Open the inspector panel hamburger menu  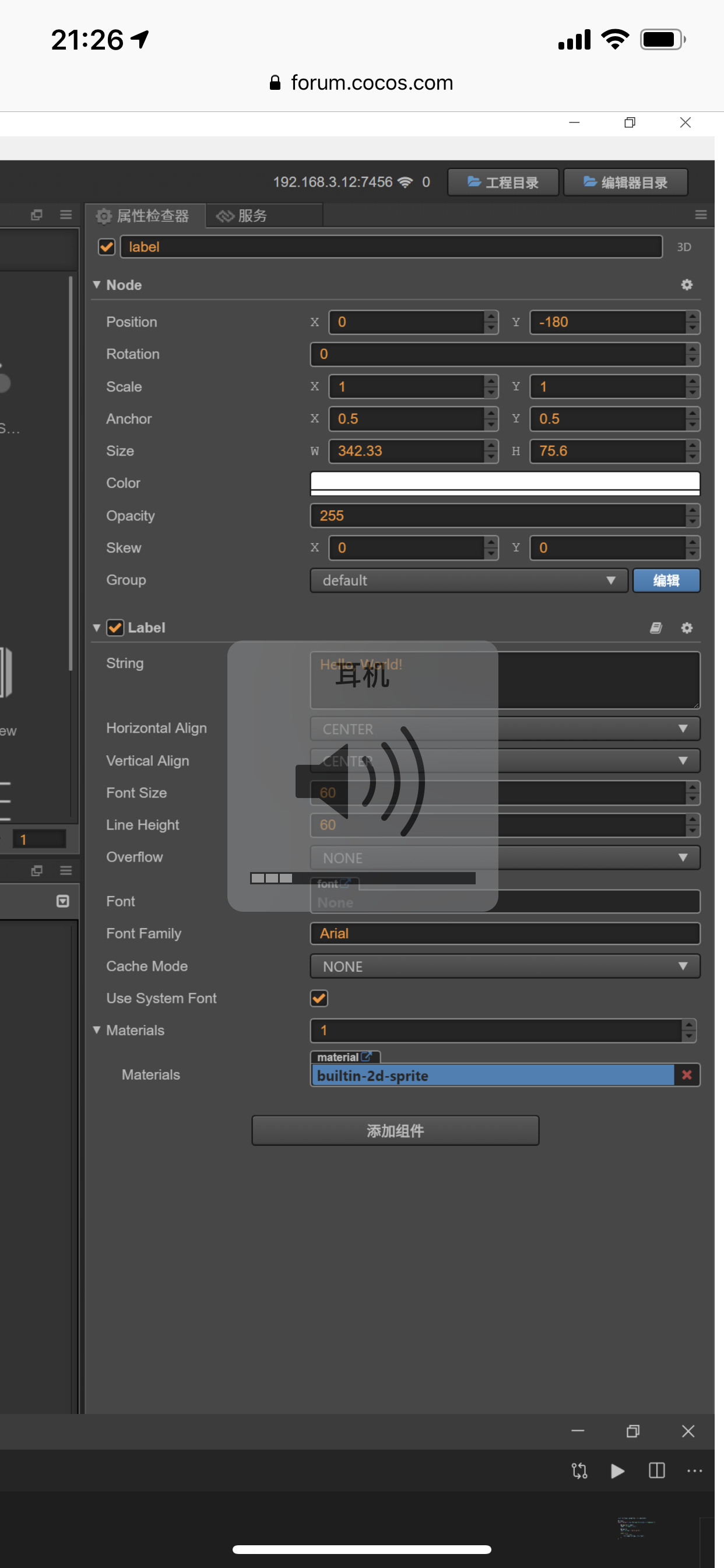[x=701, y=215]
